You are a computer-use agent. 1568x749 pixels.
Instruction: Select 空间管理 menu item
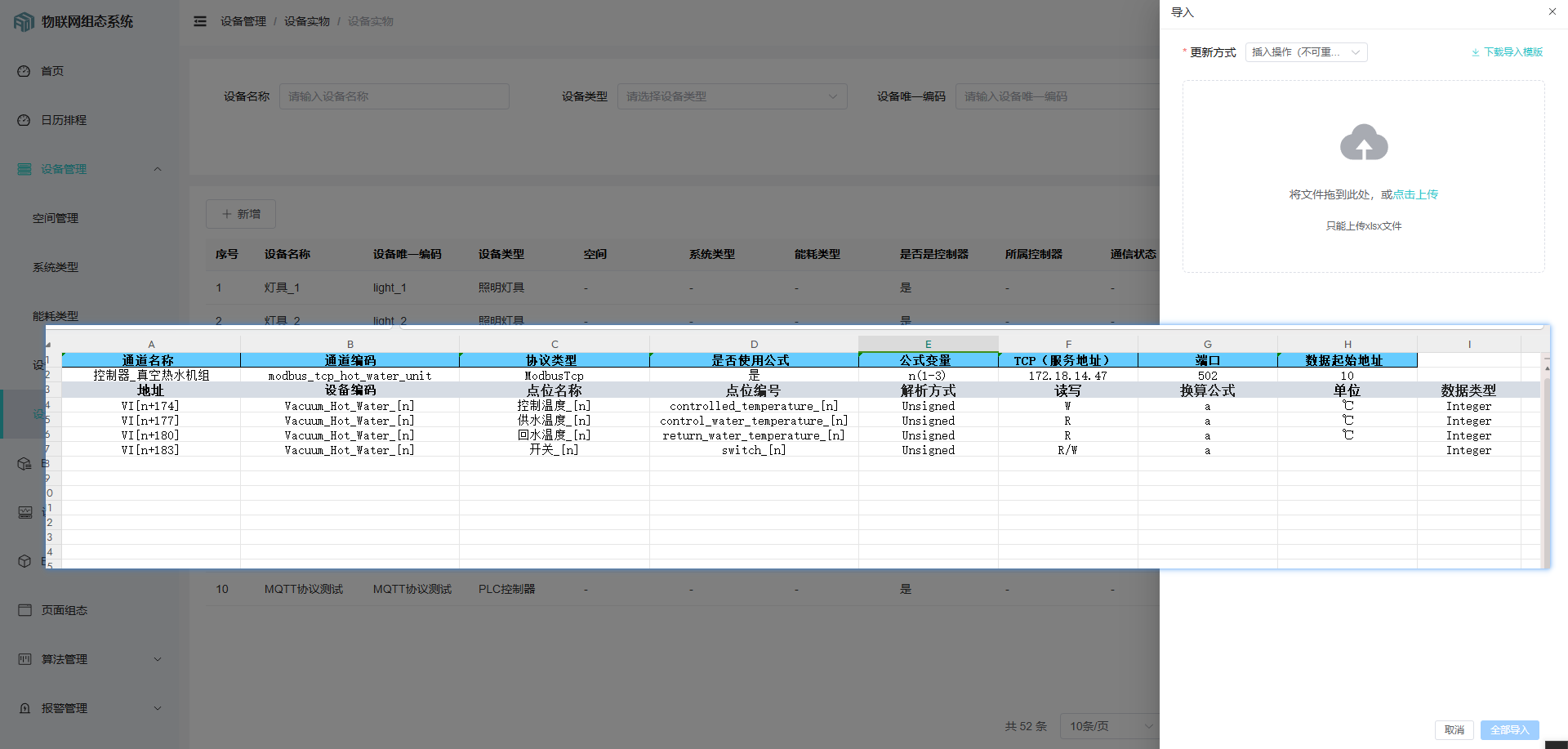pyautogui.click(x=56, y=218)
